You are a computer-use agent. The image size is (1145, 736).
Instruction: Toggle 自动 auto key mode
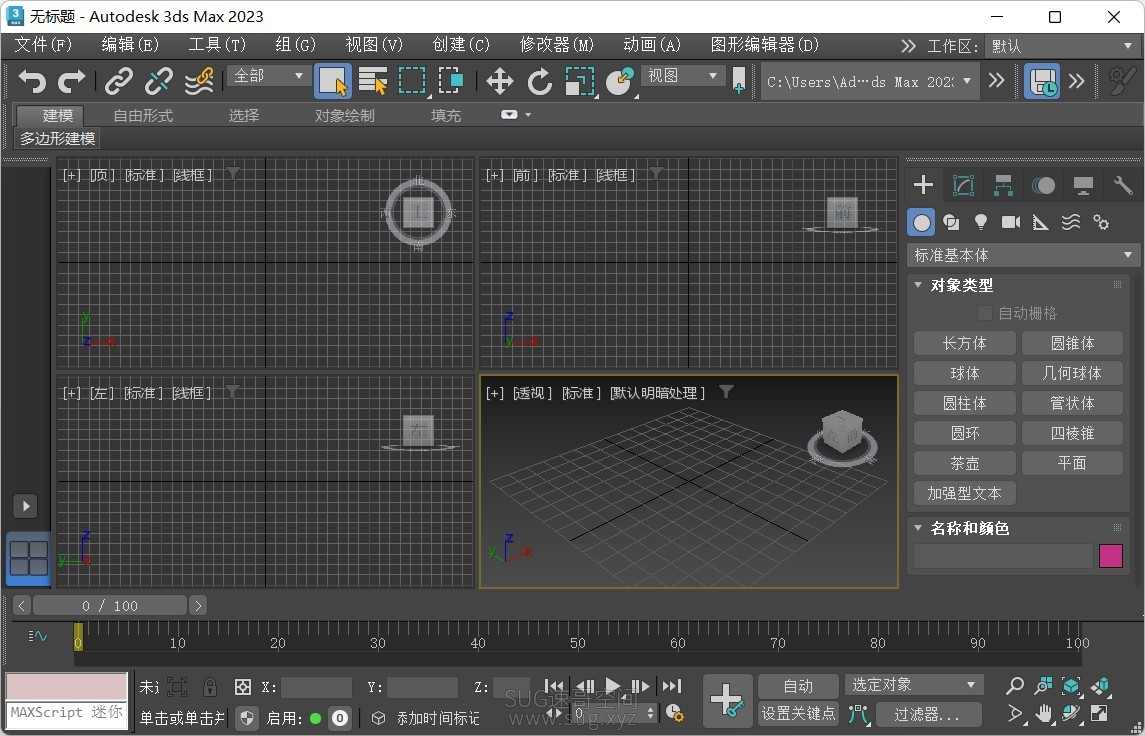click(798, 686)
